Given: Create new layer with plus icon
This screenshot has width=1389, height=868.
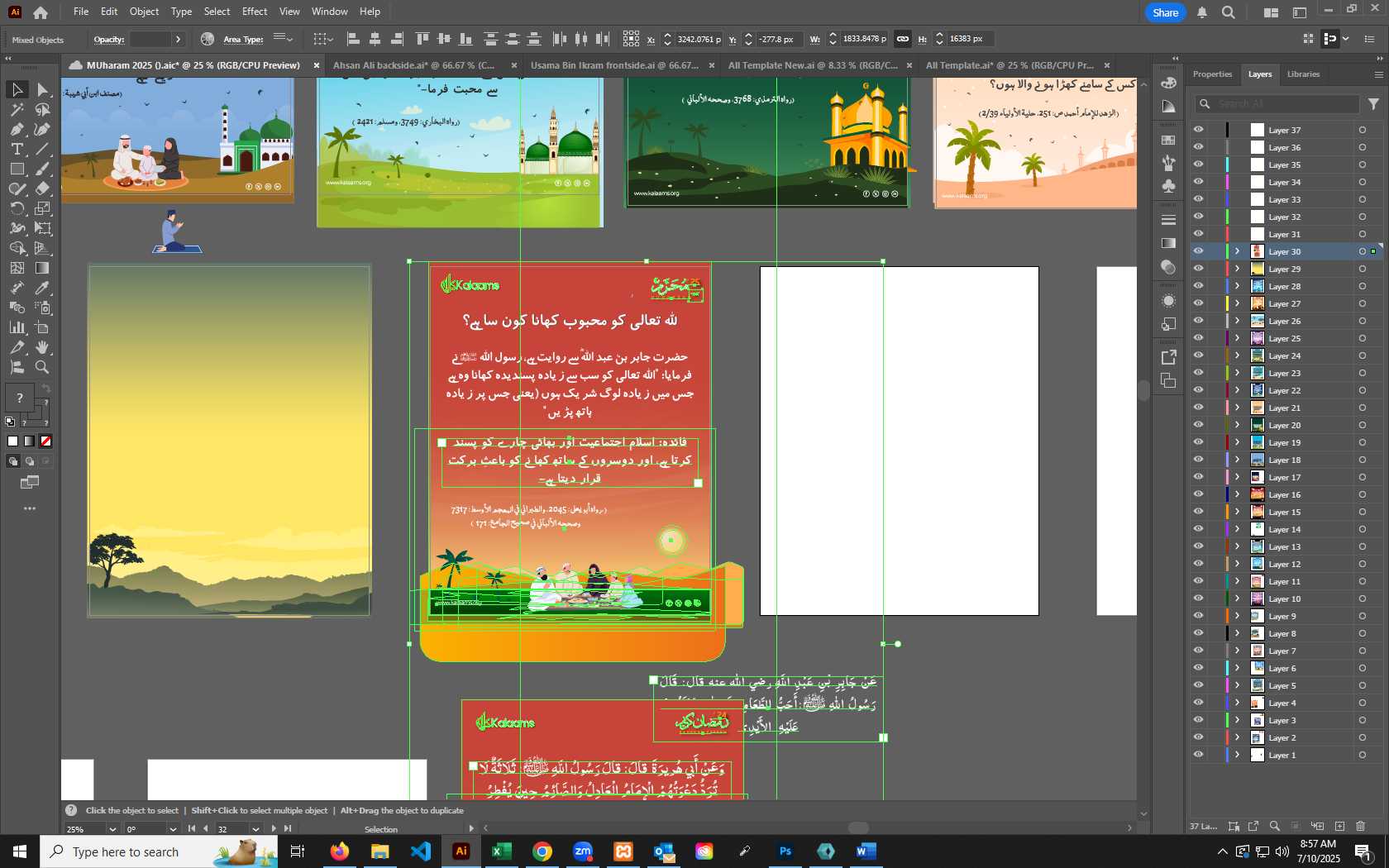Looking at the screenshot, I should (1340, 826).
